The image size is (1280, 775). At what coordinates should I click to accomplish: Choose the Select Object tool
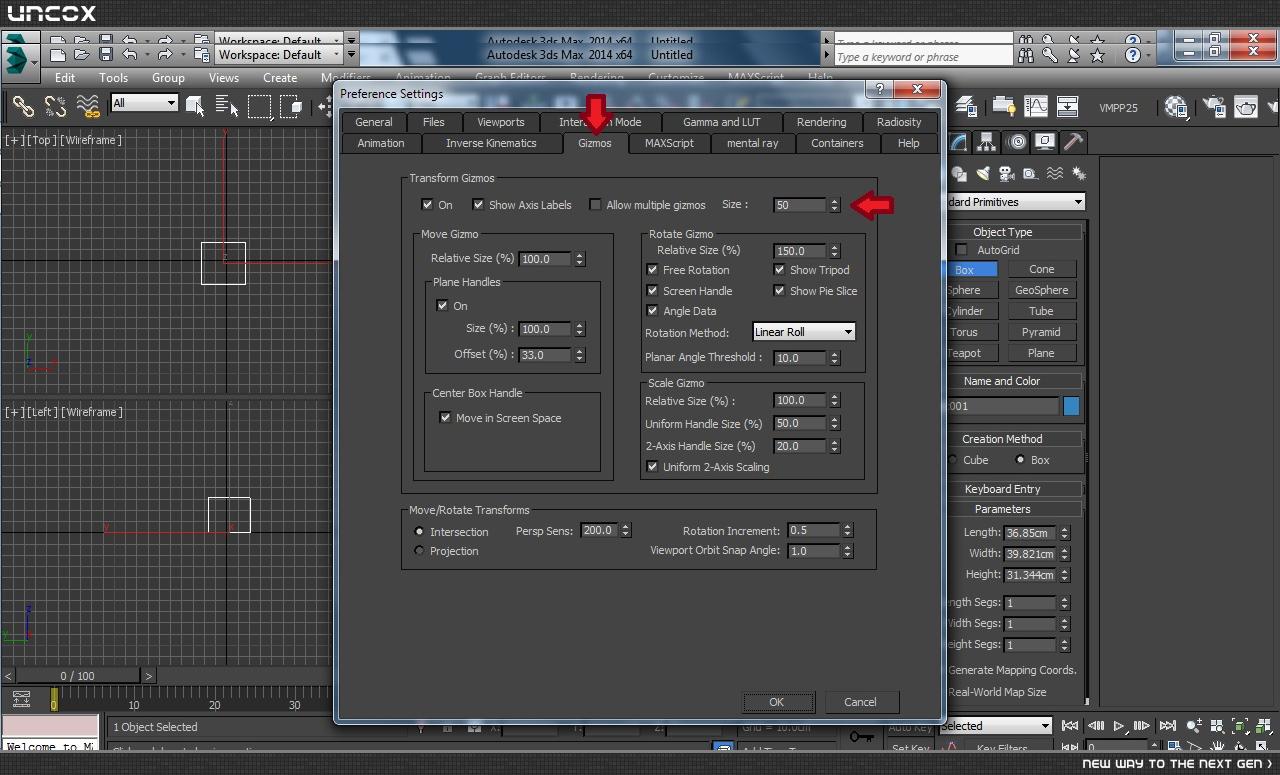click(x=195, y=106)
